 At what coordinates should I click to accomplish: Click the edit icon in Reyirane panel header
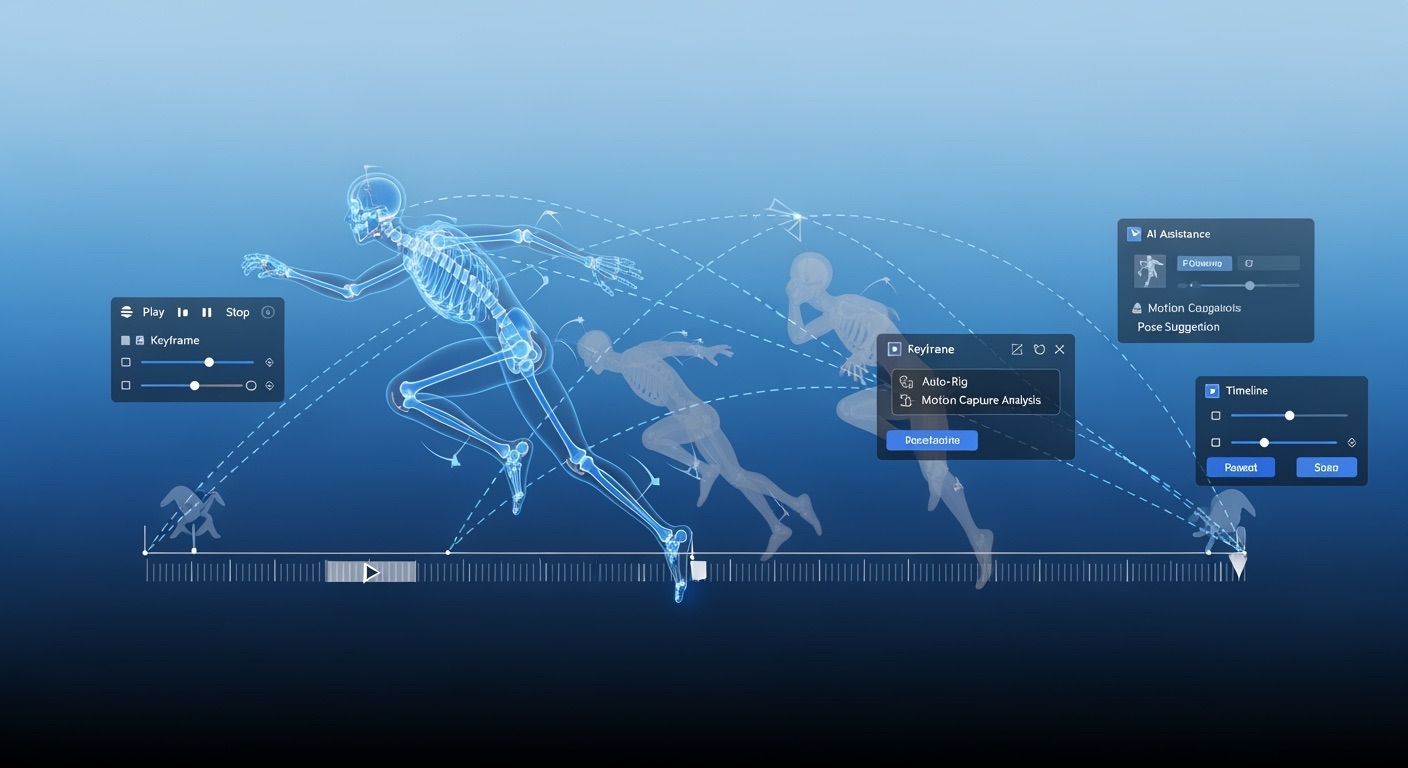(1017, 349)
